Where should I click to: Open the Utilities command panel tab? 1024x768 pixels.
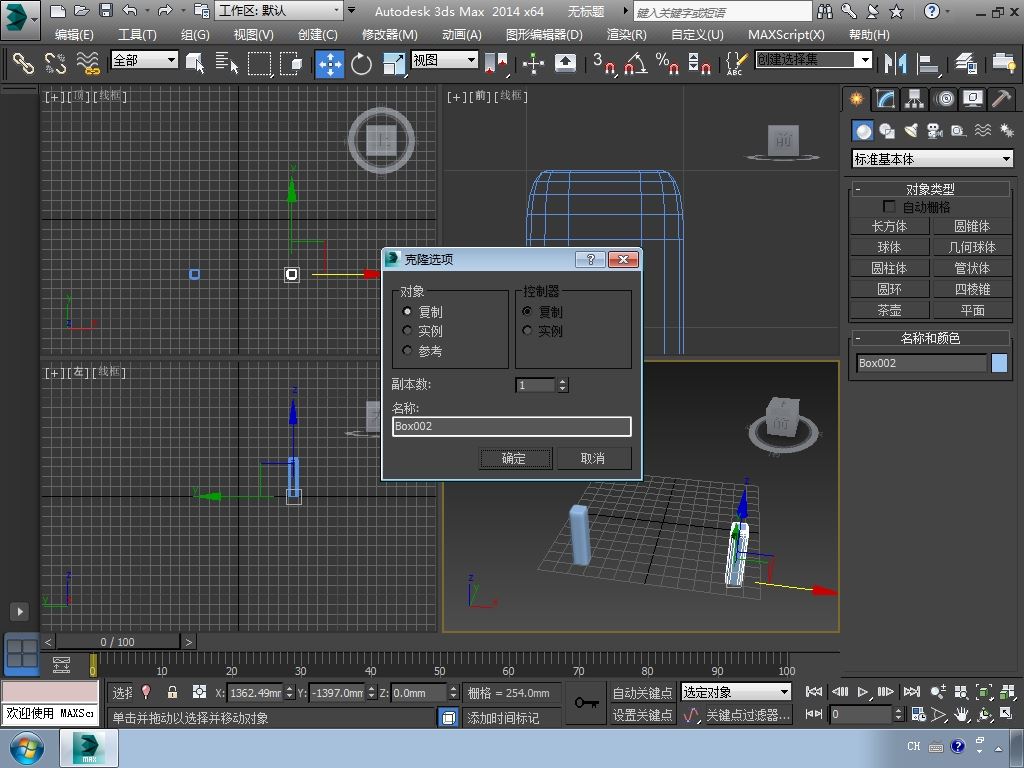point(1001,99)
